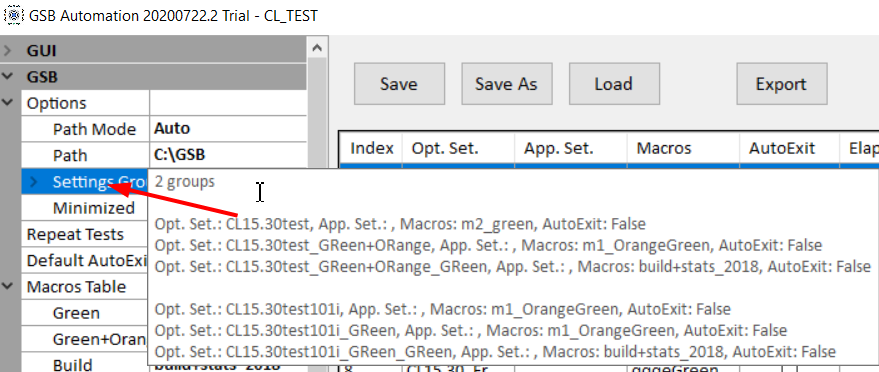Viewport: 879px width, 372px height.
Task: Click the Export button
Action: point(781,84)
